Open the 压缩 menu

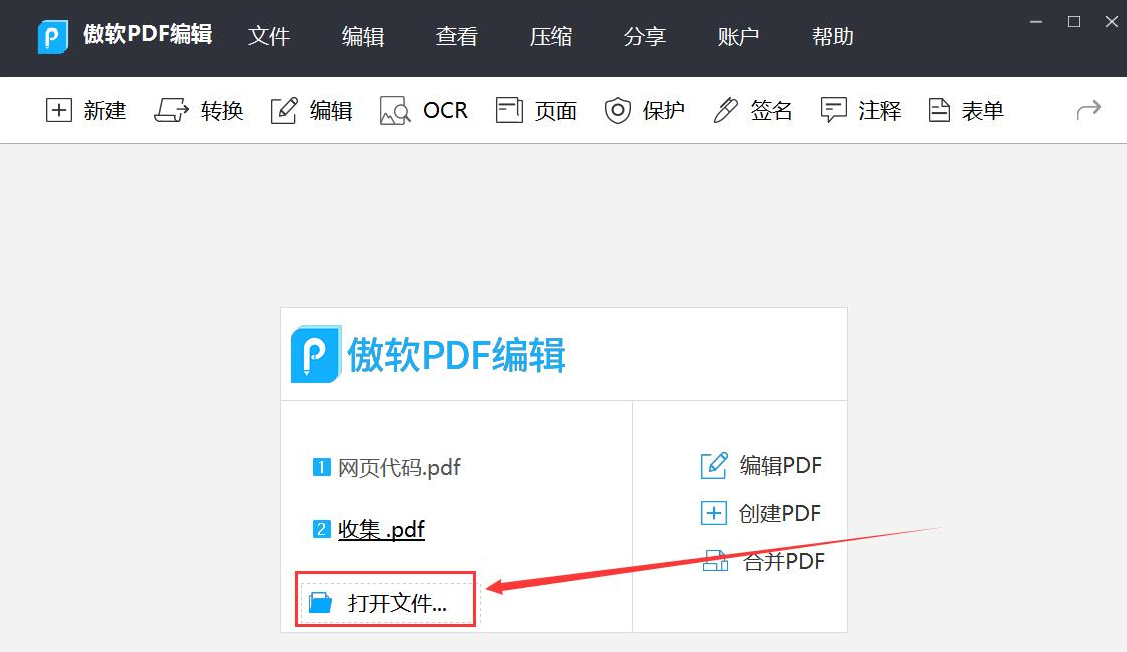(551, 37)
